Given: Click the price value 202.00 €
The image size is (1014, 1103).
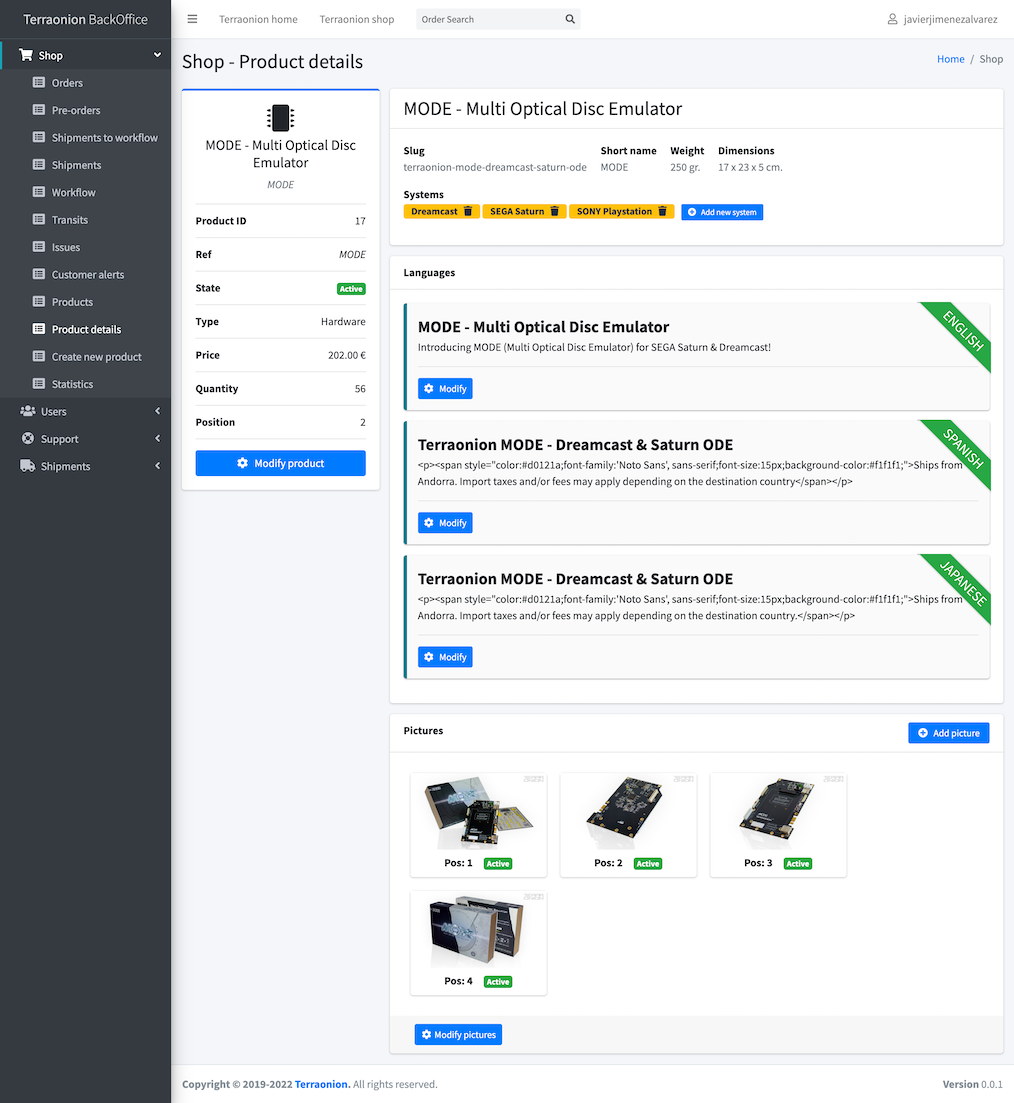Looking at the screenshot, I should pos(347,355).
